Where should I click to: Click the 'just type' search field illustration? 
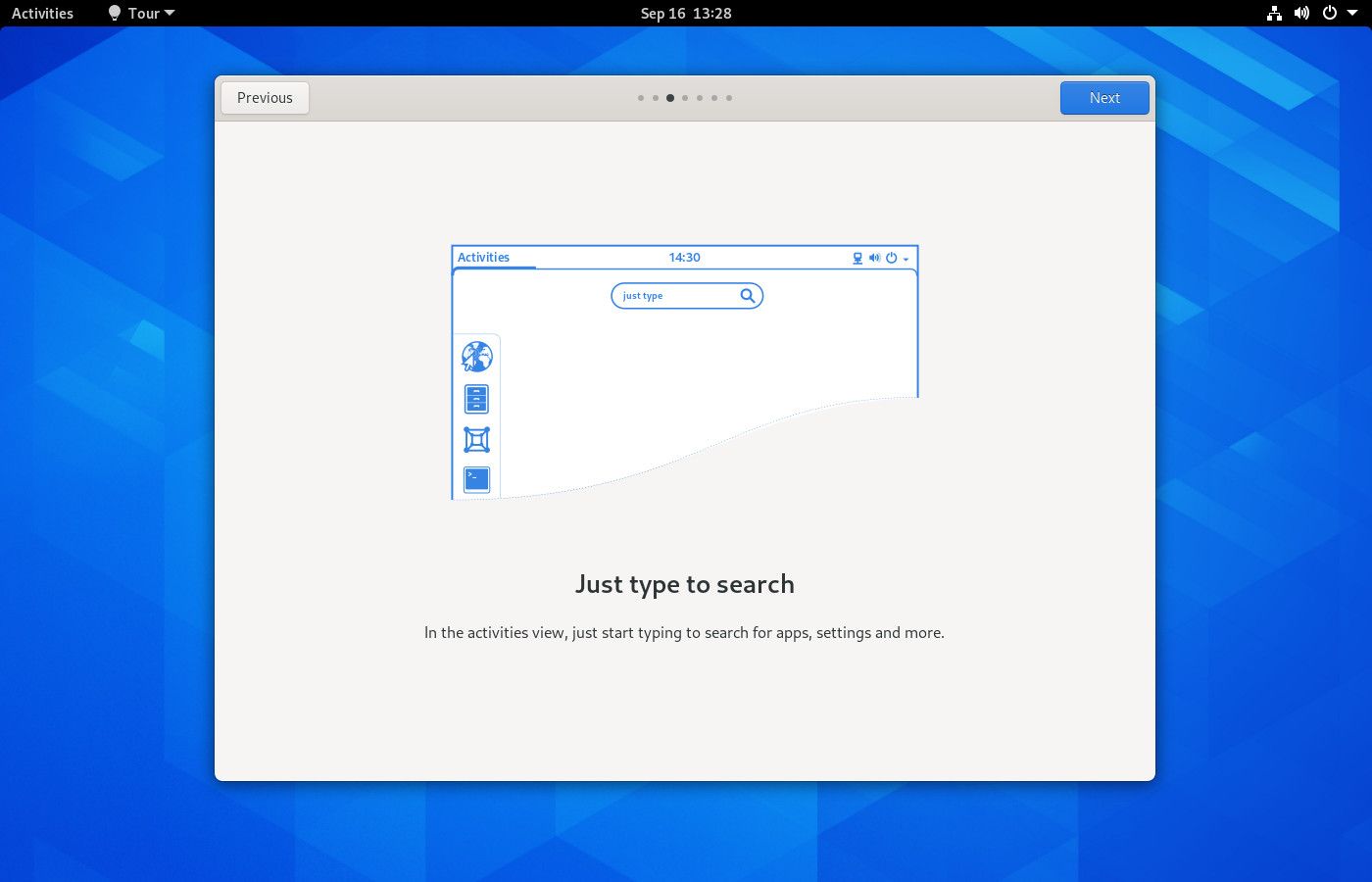click(676, 295)
